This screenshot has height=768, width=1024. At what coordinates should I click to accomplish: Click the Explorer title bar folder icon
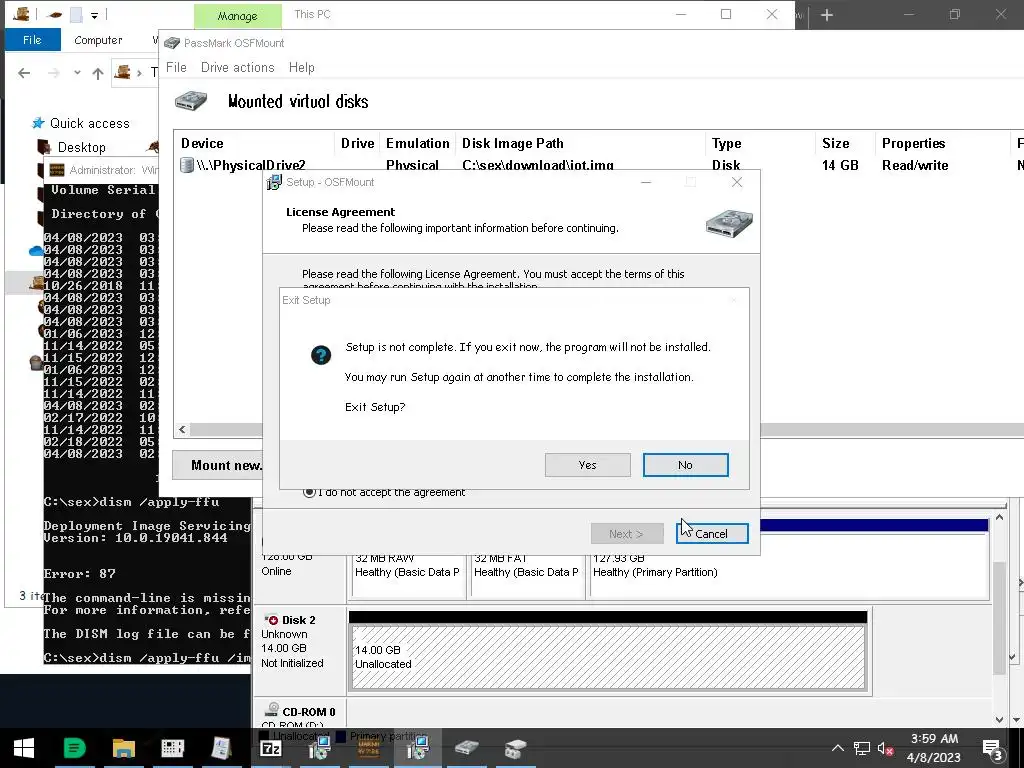(x=21, y=14)
